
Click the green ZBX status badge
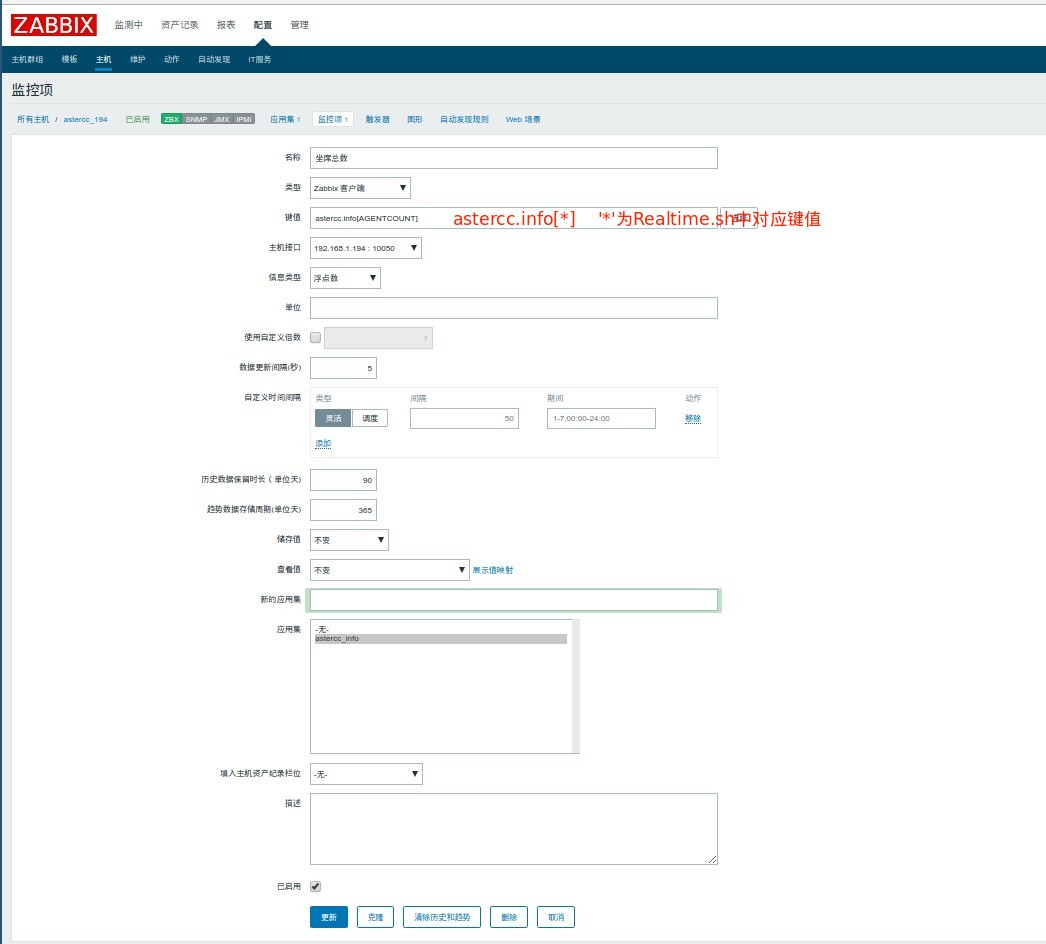point(172,119)
